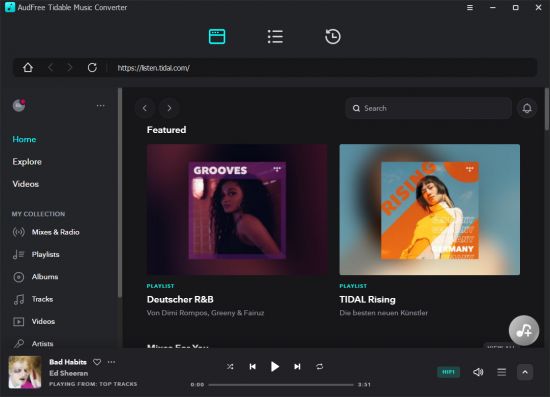Open profile options three-dots menu
The width and height of the screenshot is (550, 397).
[x=101, y=106]
